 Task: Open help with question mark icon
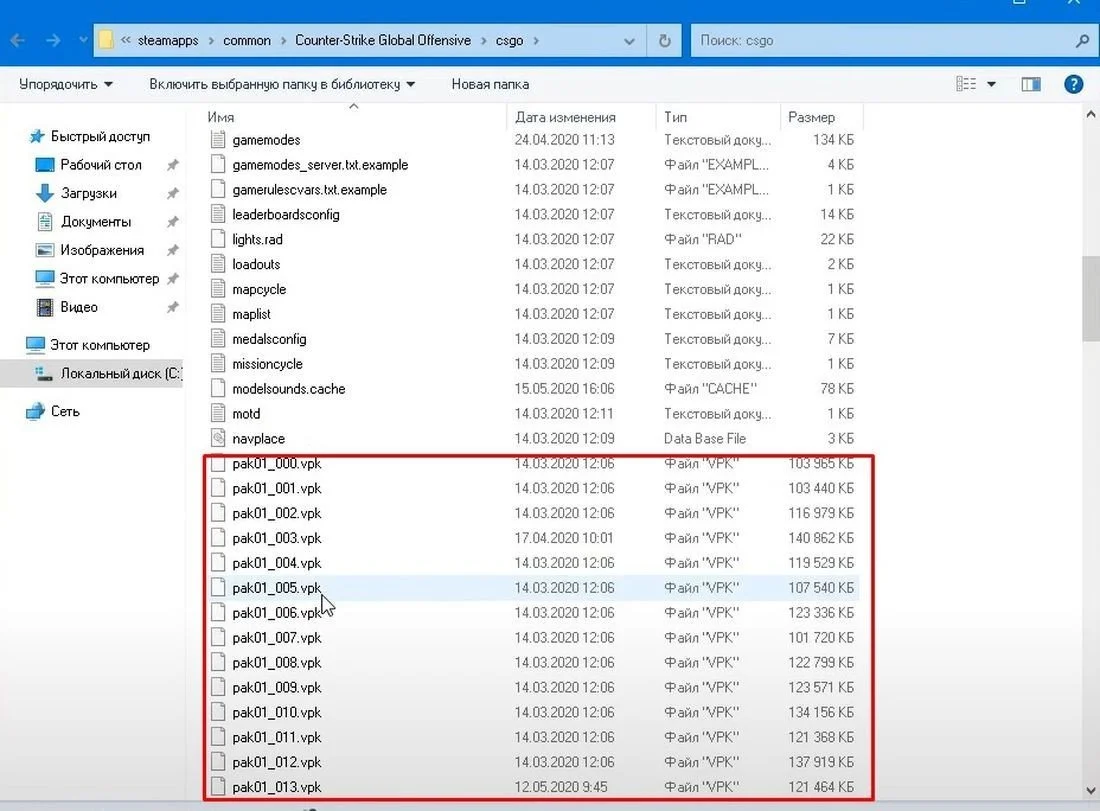coord(1073,84)
